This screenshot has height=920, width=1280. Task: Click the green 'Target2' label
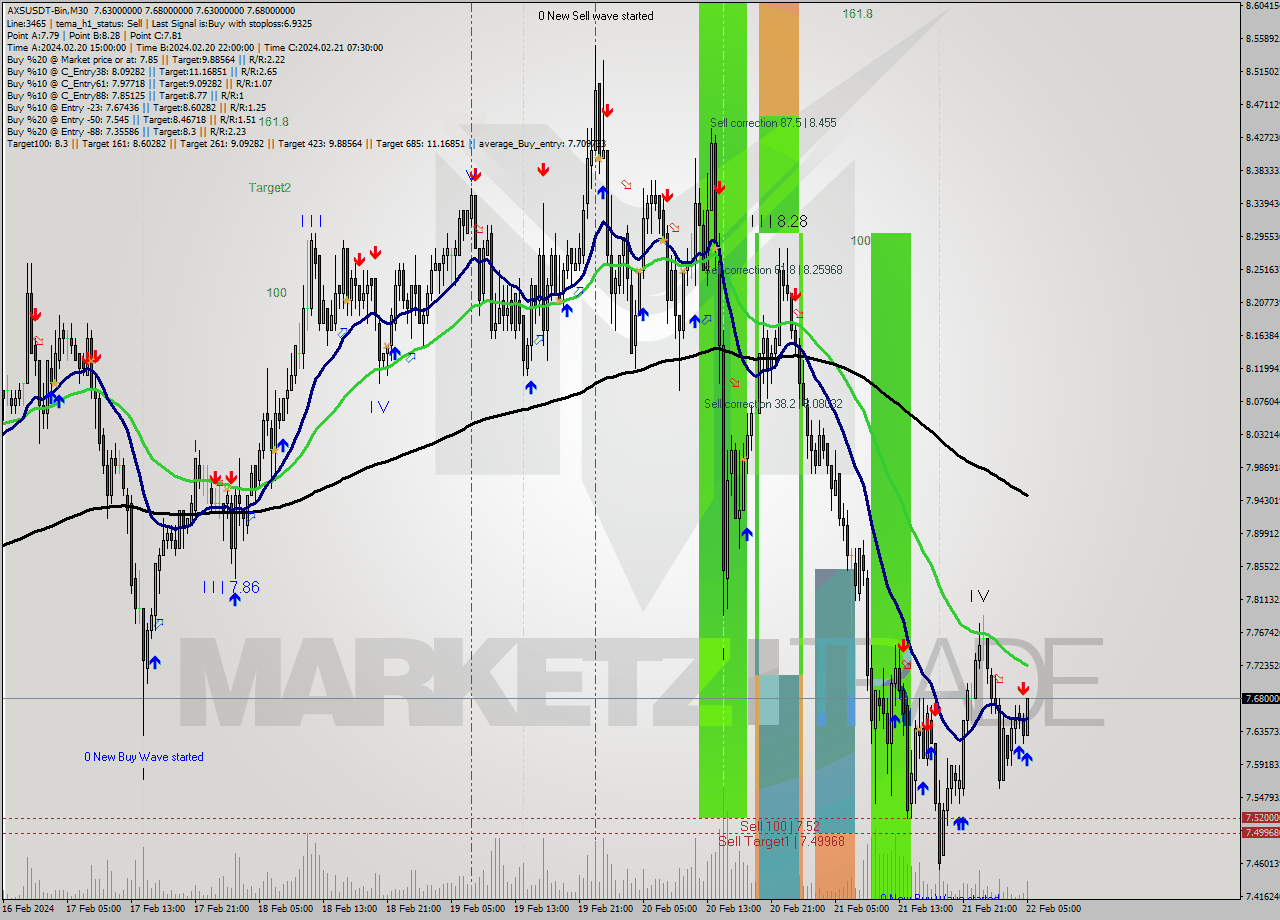click(x=270, y=187)
